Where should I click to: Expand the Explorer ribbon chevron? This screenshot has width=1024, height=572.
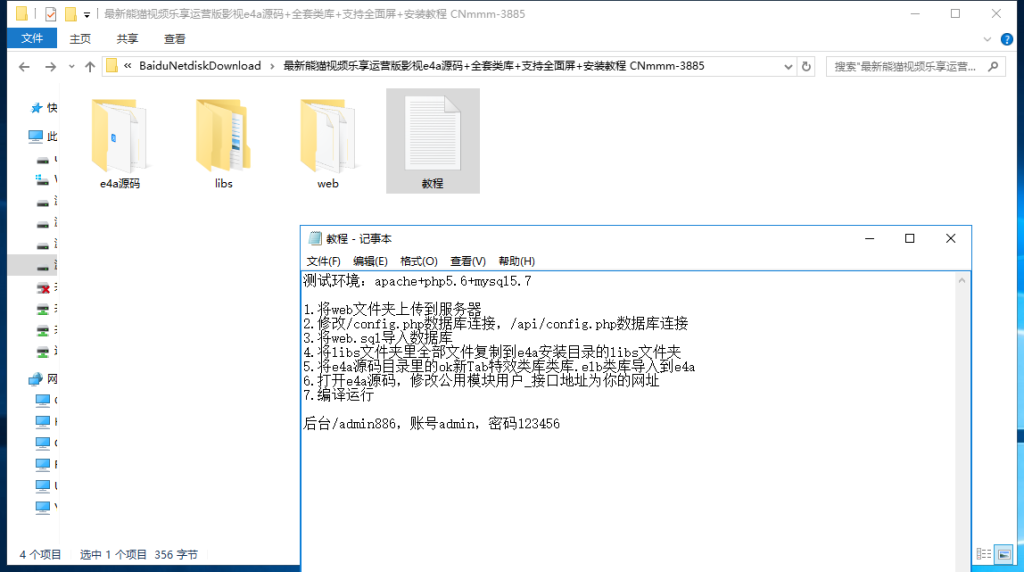[987, 39]
